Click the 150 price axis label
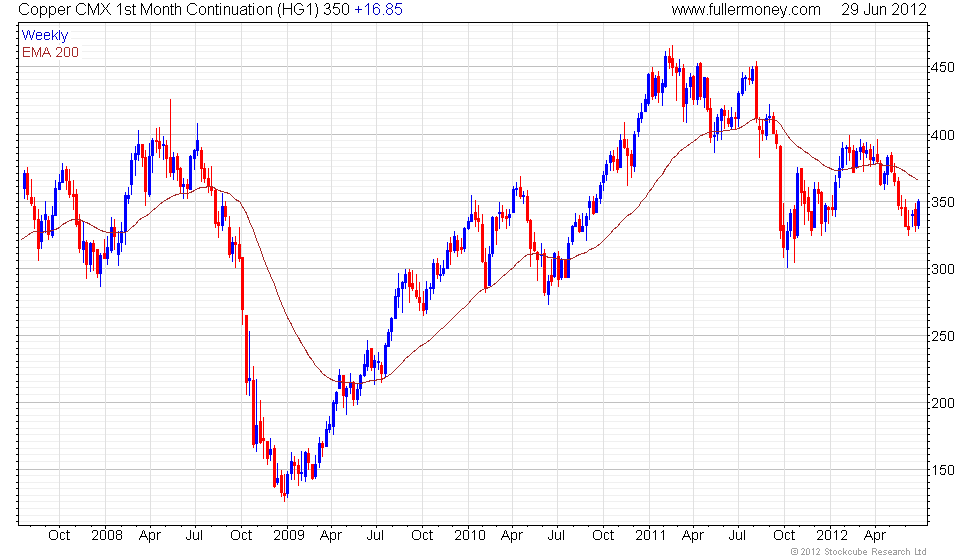 coord(942,471)
